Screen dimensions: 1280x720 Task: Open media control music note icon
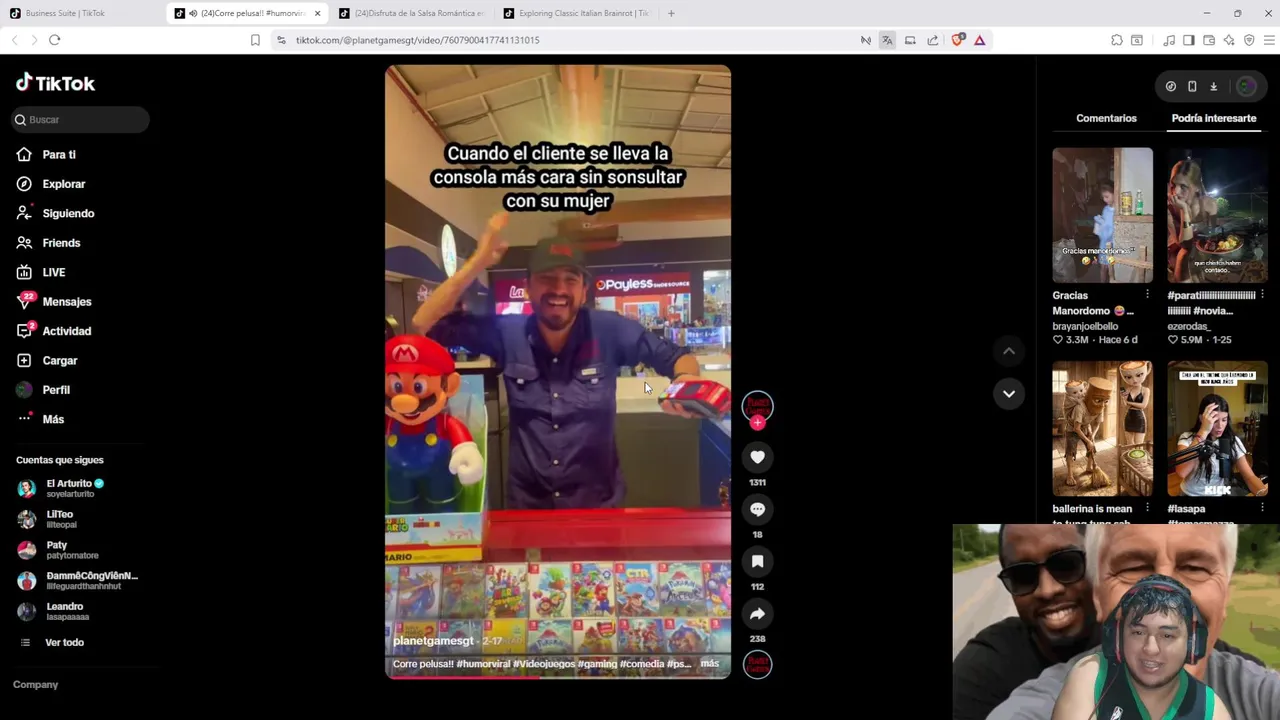pyautogui.click(x=1169, y=40)
